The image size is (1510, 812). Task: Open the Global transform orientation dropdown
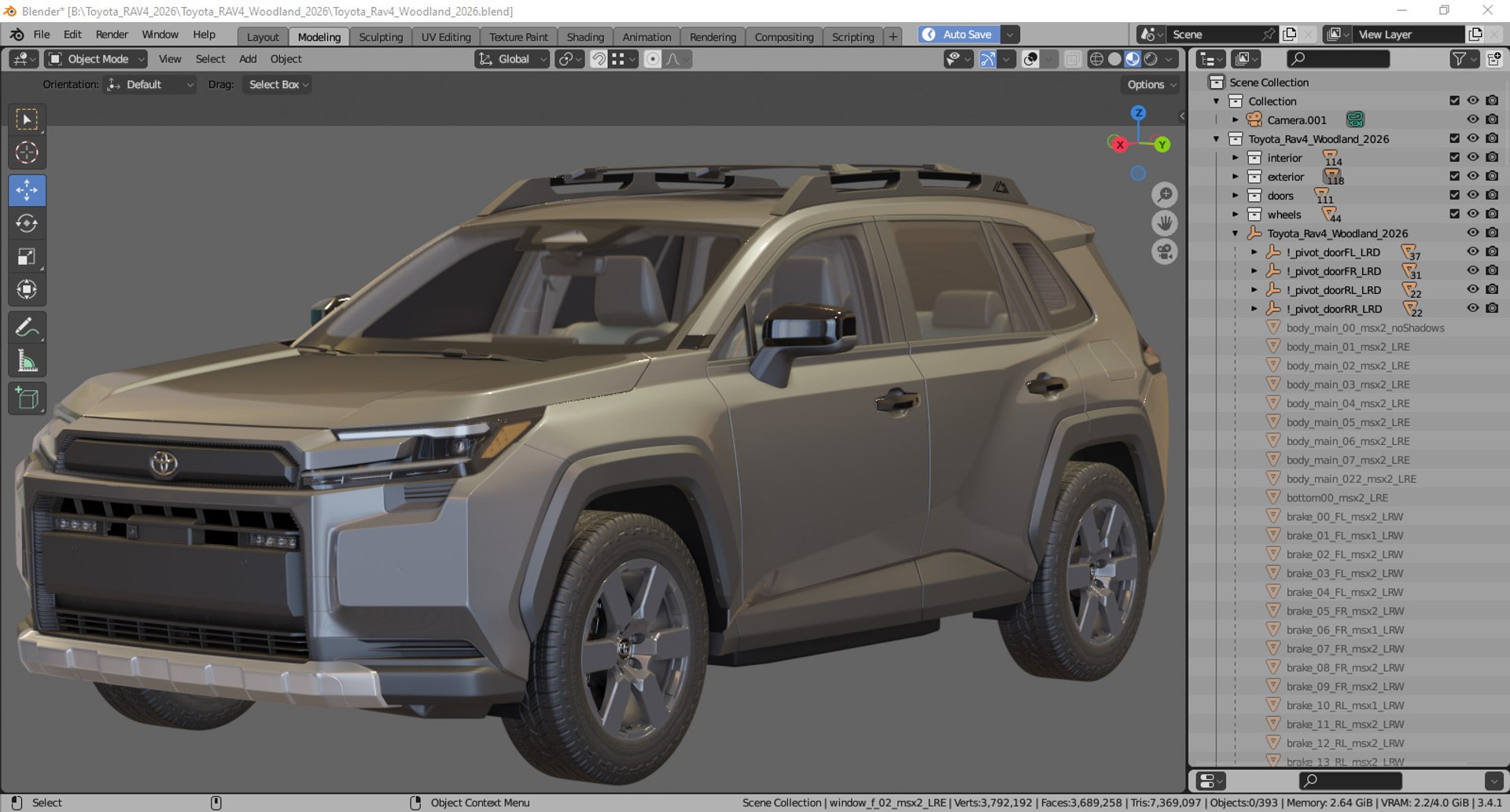(x=512, y=59)
